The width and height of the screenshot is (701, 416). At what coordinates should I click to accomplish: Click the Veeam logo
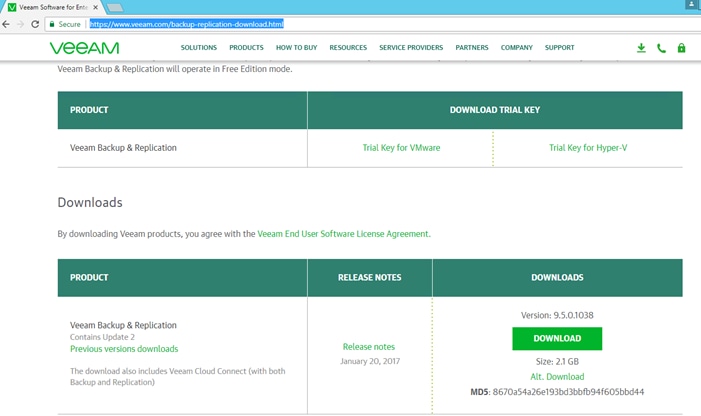pos(84,48)
